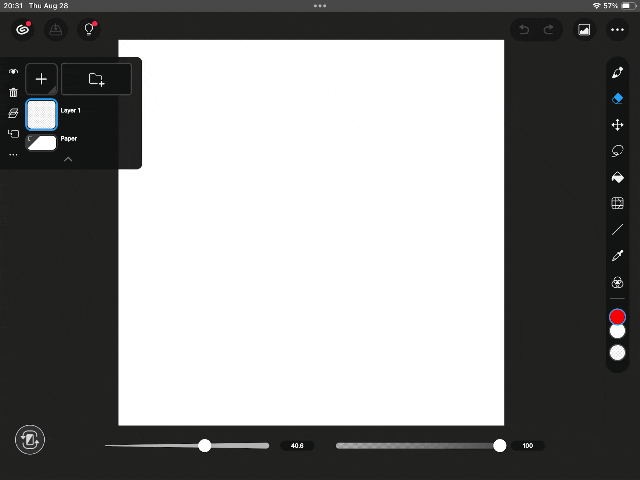Select the Eraser tool

617,98
